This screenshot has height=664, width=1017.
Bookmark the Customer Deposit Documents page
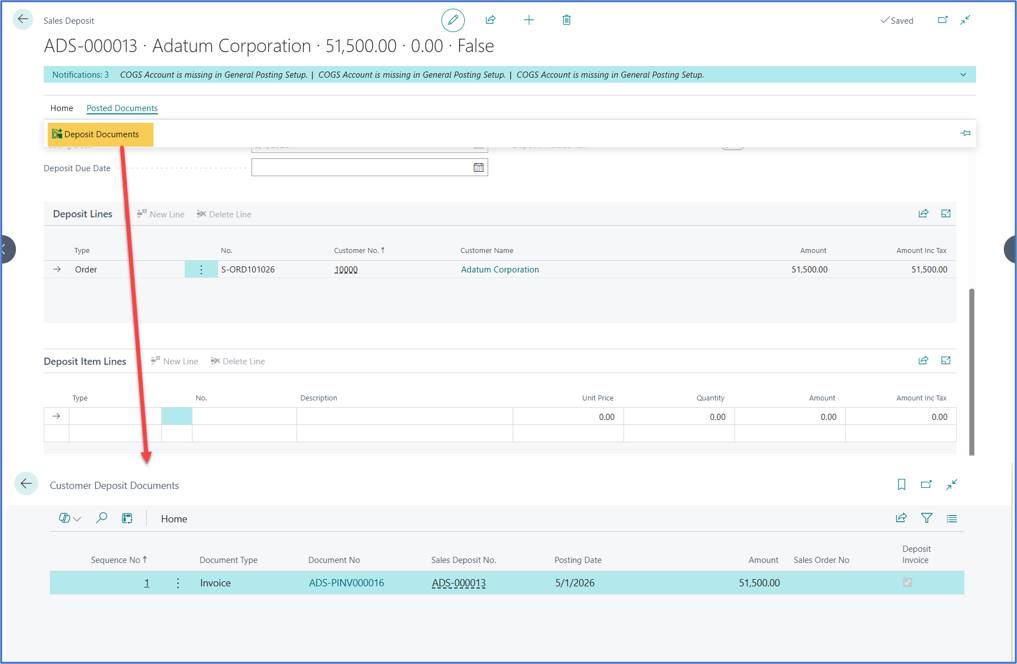pyautogui.click(x=901, y=484)
